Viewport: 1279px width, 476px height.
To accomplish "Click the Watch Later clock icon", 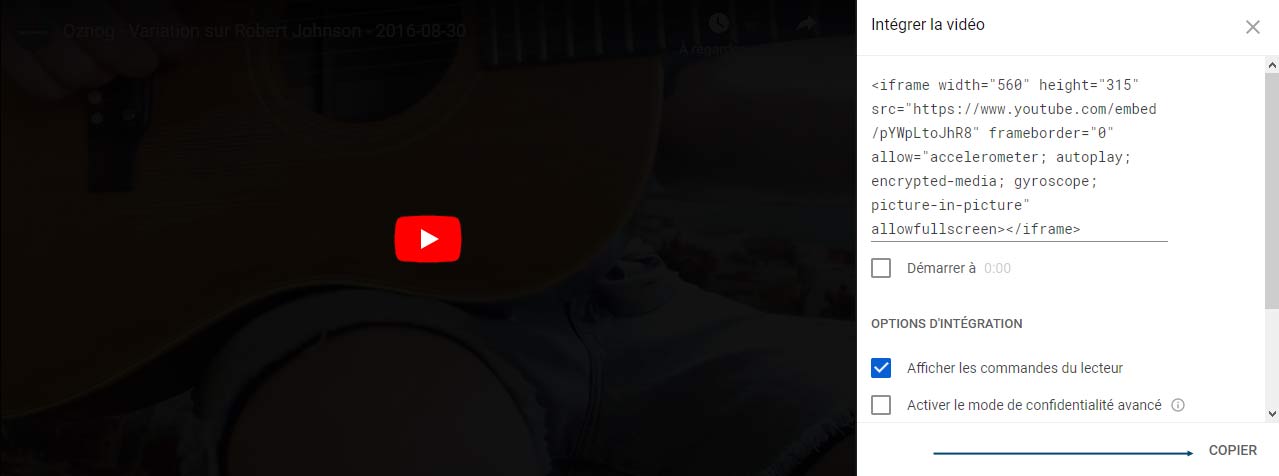I will [x=718, y=23].
